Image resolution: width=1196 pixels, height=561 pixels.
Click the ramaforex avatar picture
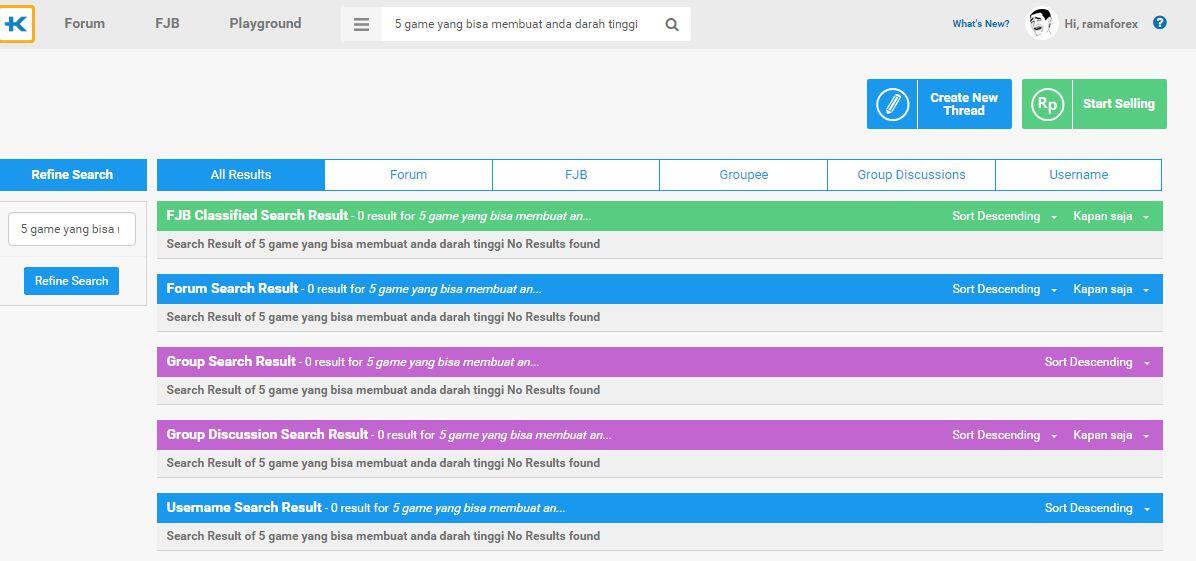coord(1041,24)
